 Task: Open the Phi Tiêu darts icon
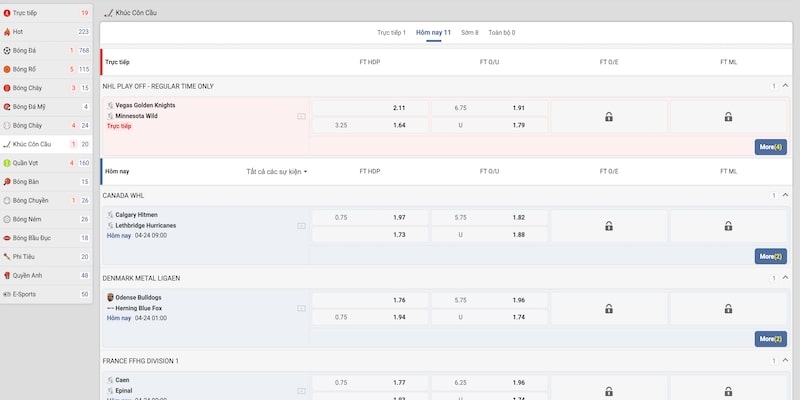click(7, 256)
